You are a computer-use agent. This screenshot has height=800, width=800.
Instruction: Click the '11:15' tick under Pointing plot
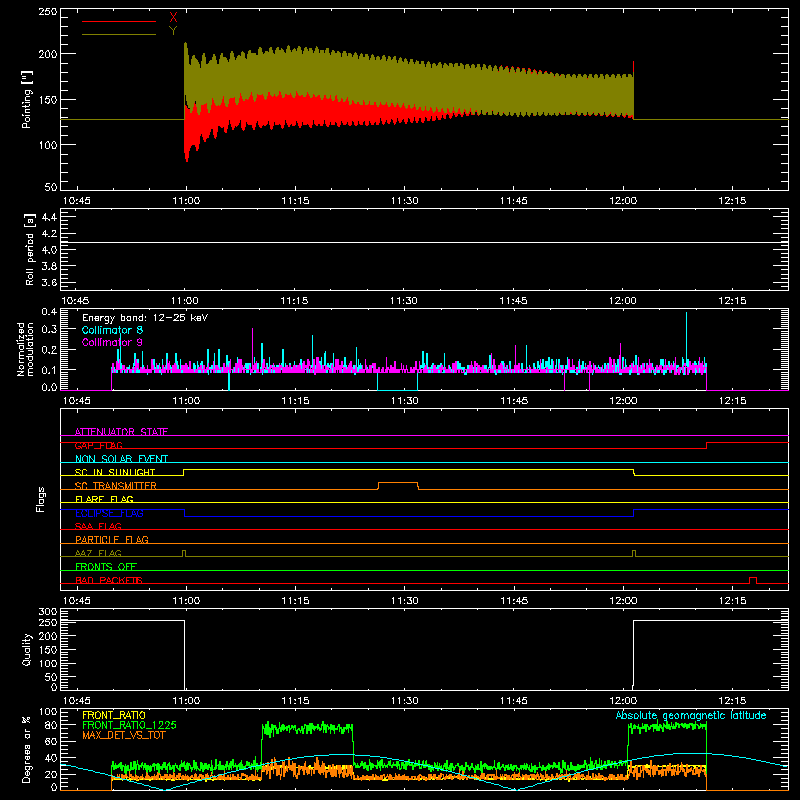pos(295,201)
